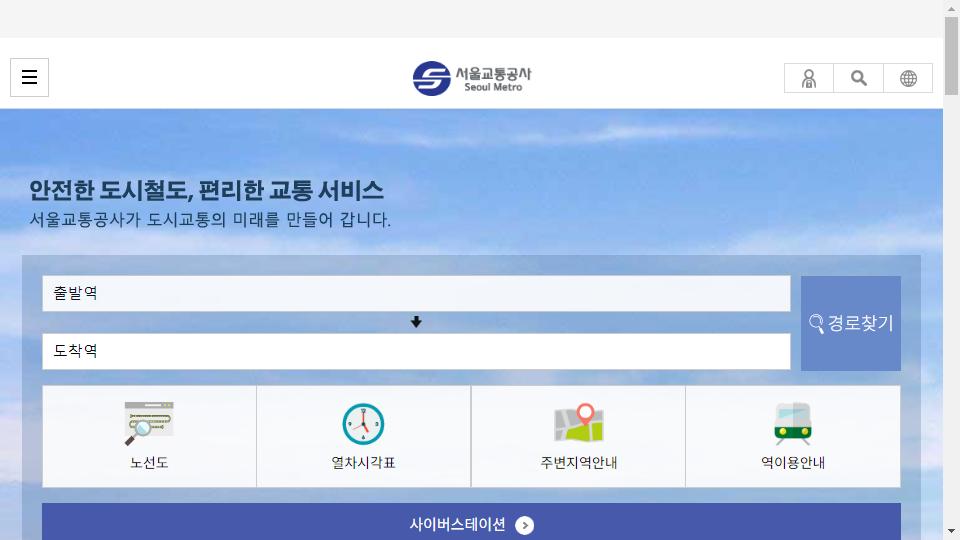Click the 도착역 arrival station field
The width and height of the screenshot is (960, 540).
416,351
